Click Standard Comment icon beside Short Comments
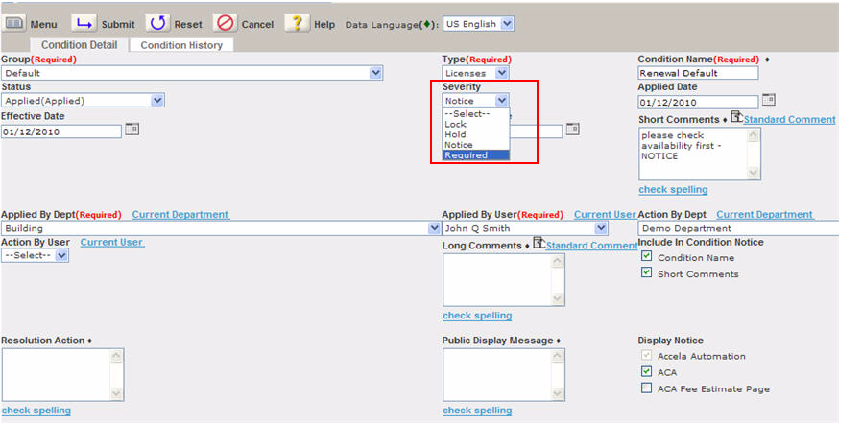 (736, 118)
